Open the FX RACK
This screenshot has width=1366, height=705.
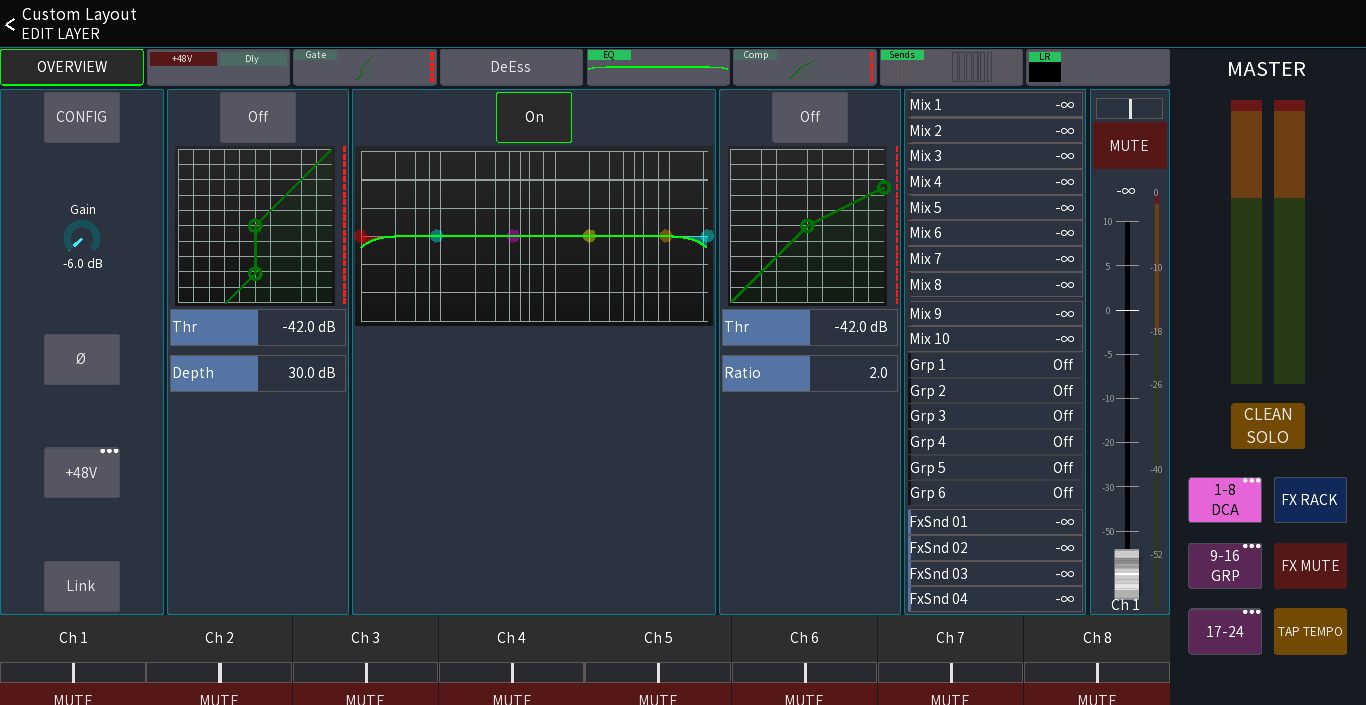(x=1310, y=500)
